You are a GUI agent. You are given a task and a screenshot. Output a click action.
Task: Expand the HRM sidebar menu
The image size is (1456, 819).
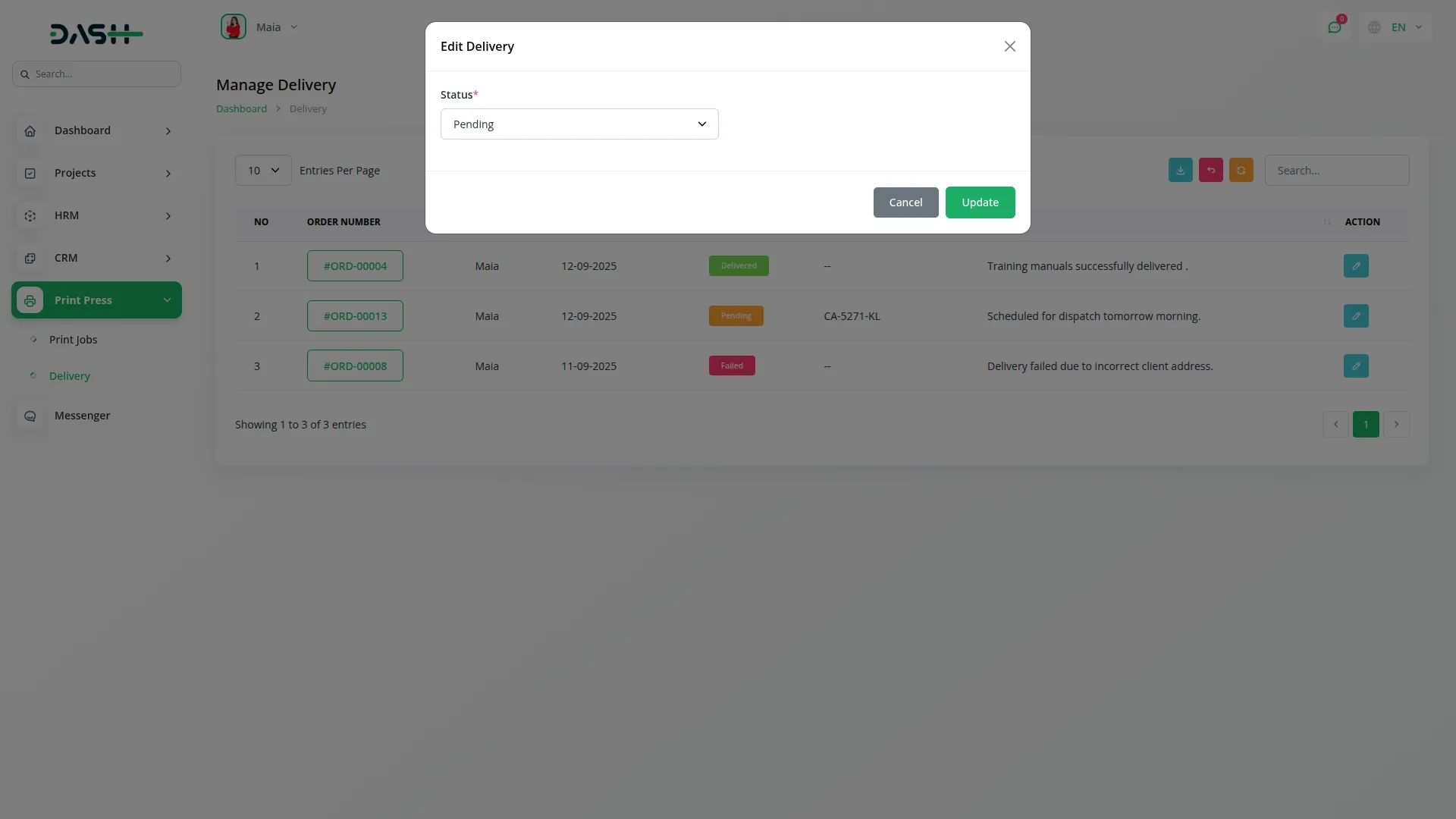(96, 215)
